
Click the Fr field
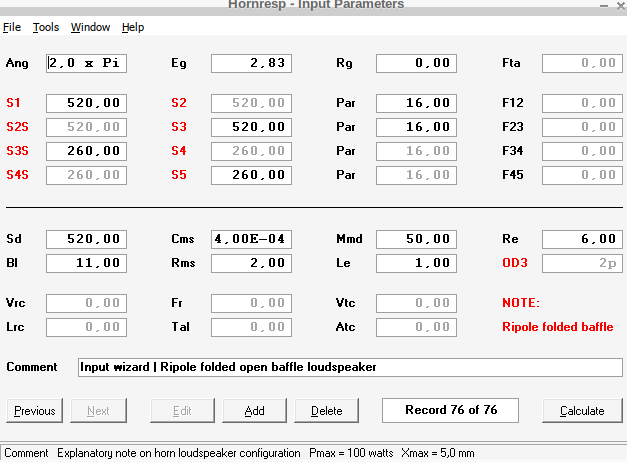252,303
